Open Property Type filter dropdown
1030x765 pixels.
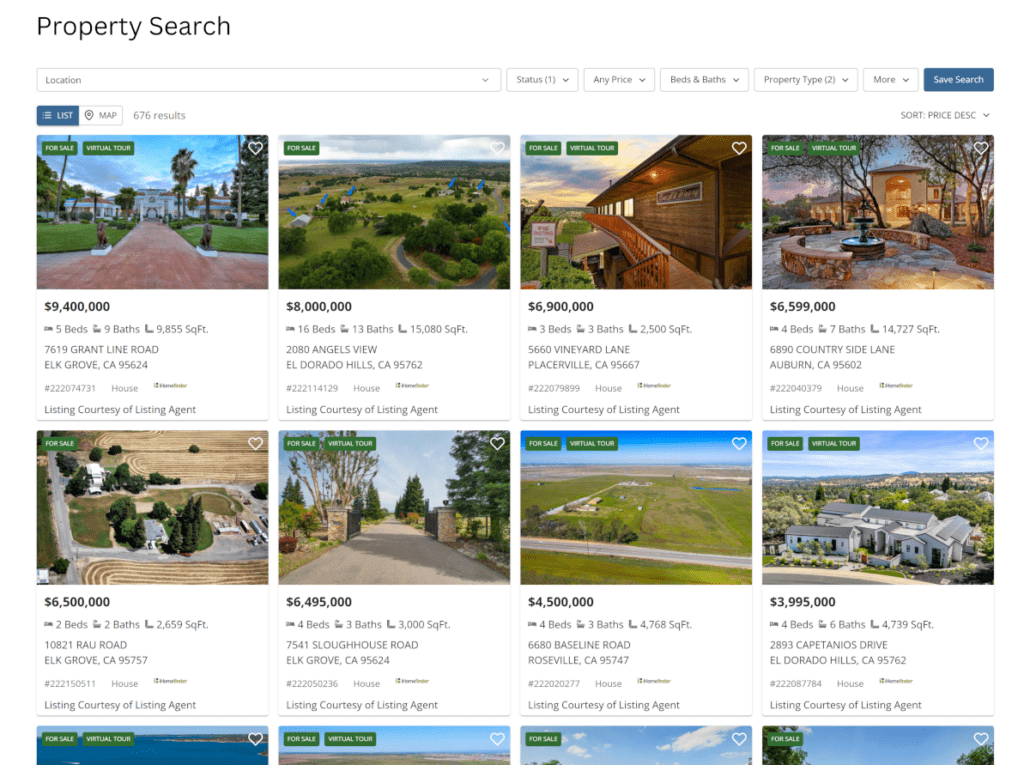[805, 80]
